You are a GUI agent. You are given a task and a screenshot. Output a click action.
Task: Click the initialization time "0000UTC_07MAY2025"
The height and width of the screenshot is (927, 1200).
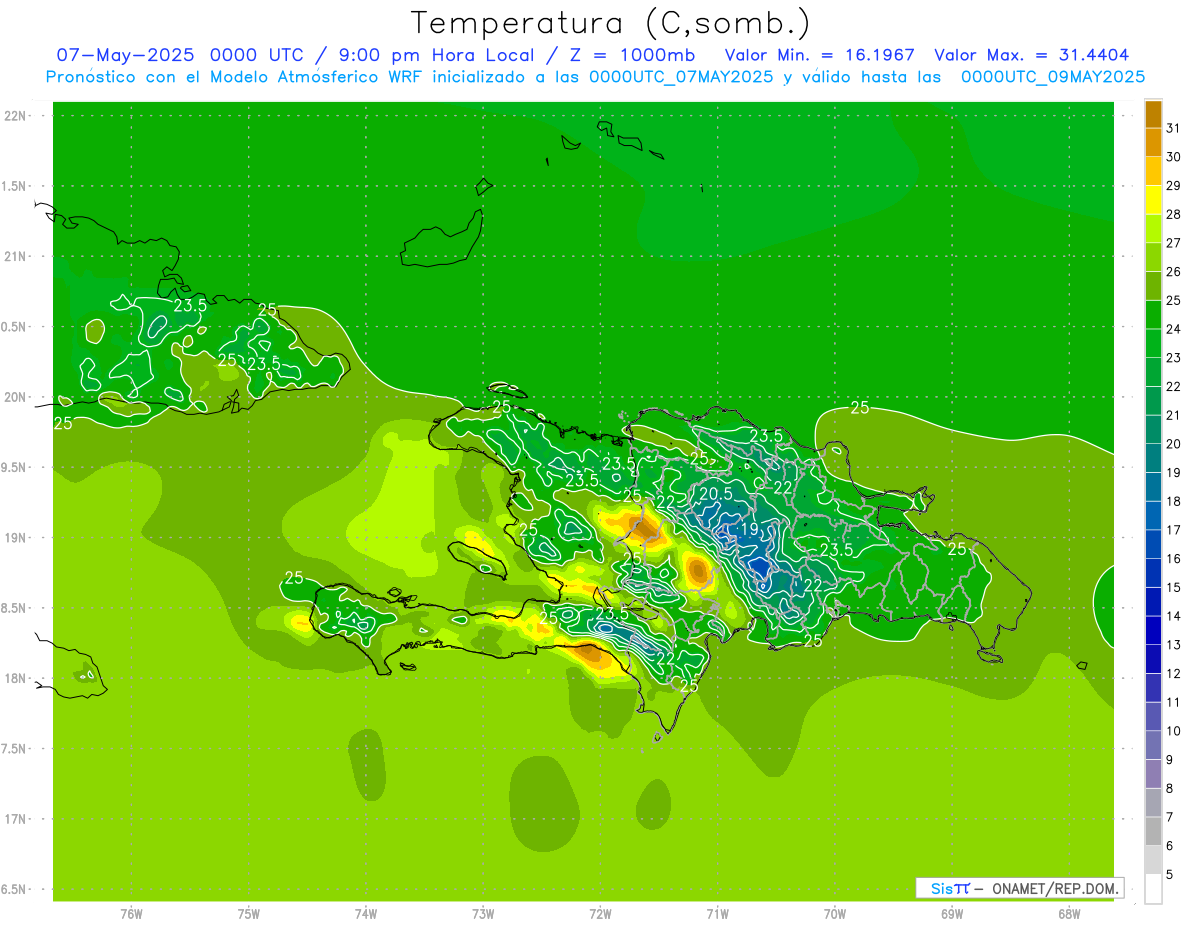681,76
